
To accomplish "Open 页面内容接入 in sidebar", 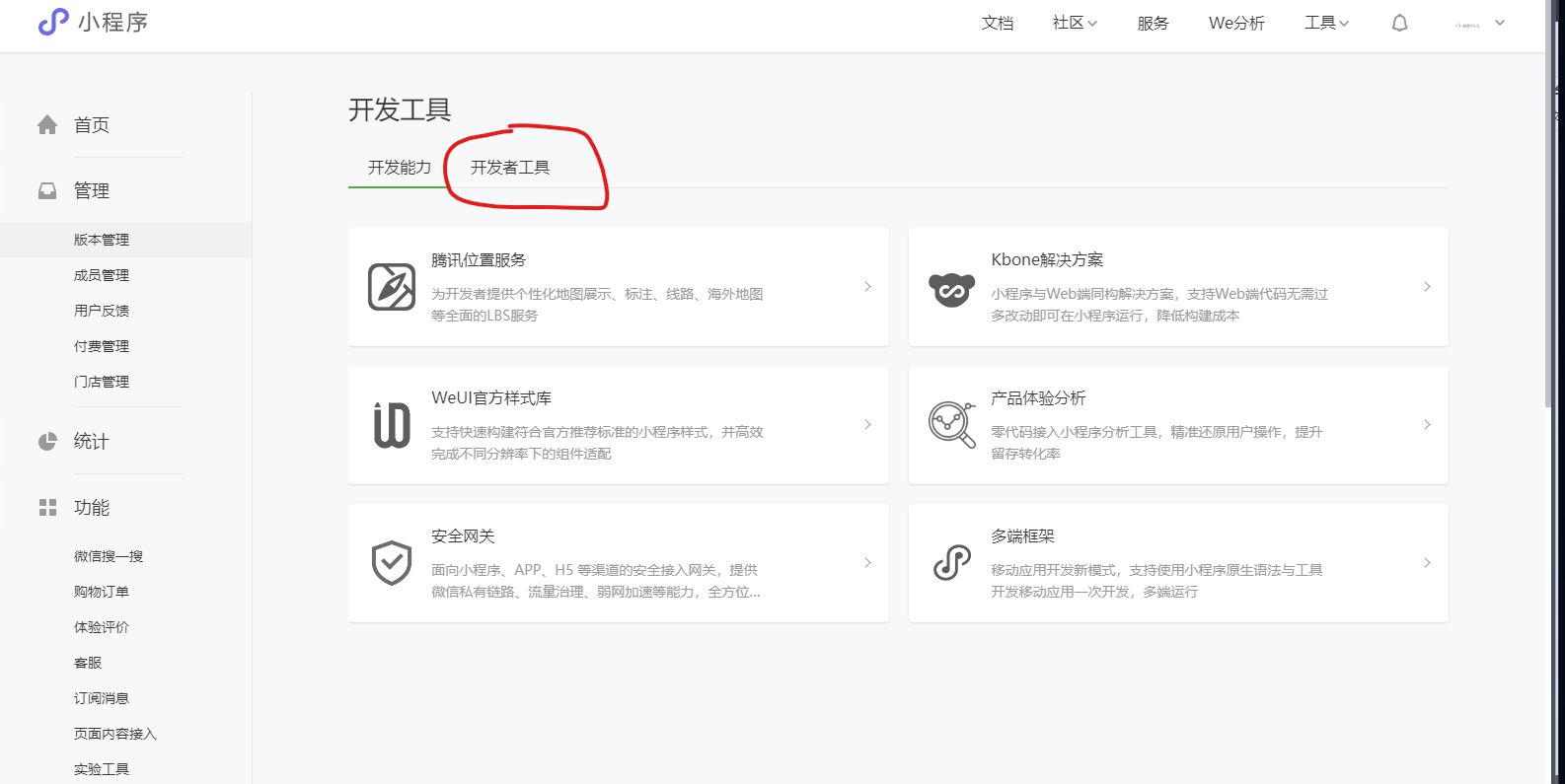I will pos(115,734).
